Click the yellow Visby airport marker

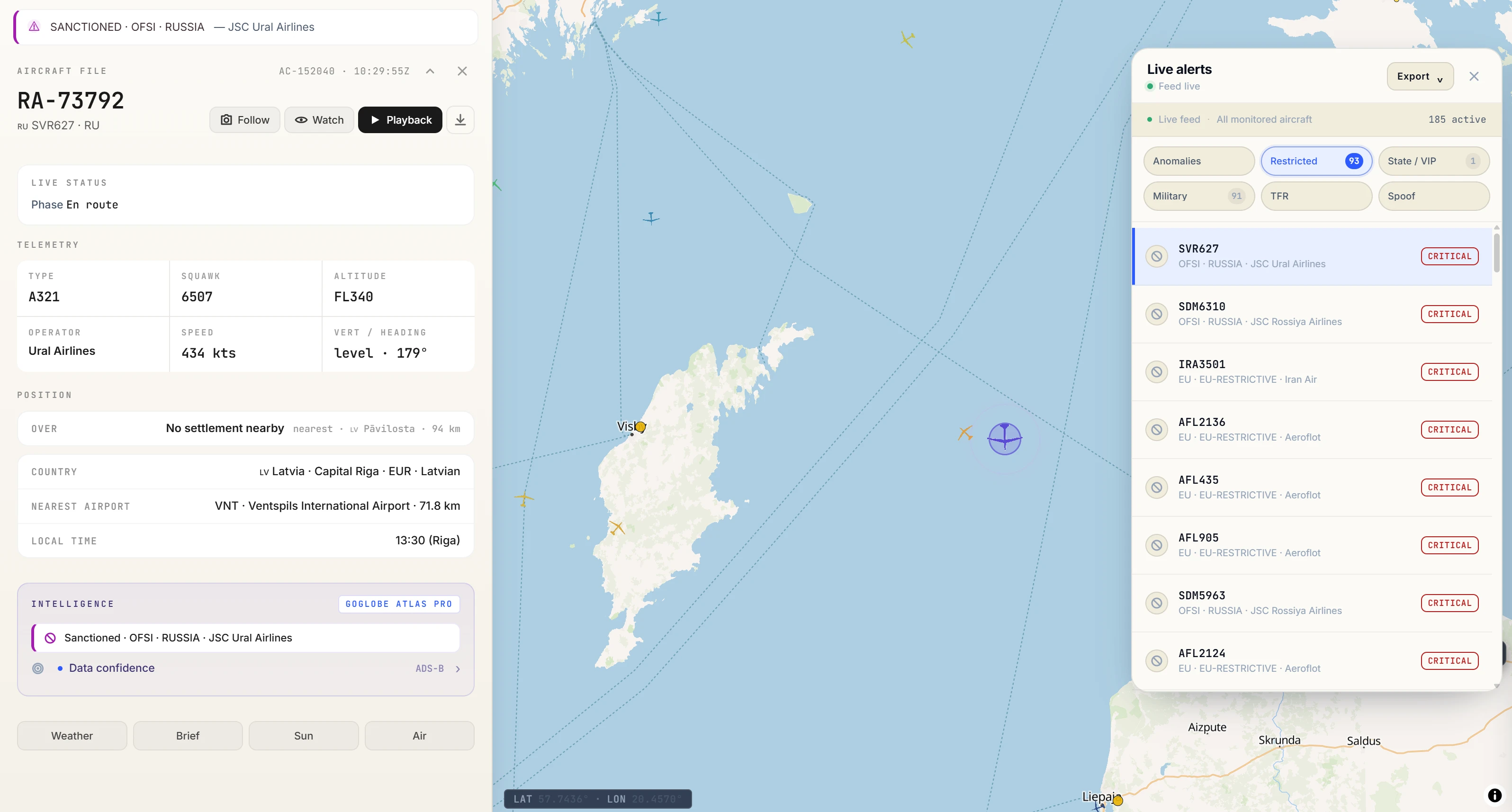pyautogui.click(x=640, y=427)
